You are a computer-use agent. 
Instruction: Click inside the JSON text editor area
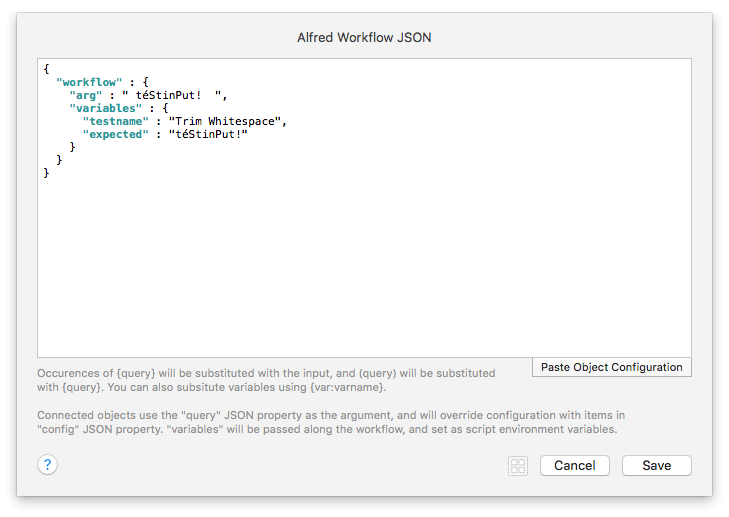pyautogui.click(x=364, y=208)
